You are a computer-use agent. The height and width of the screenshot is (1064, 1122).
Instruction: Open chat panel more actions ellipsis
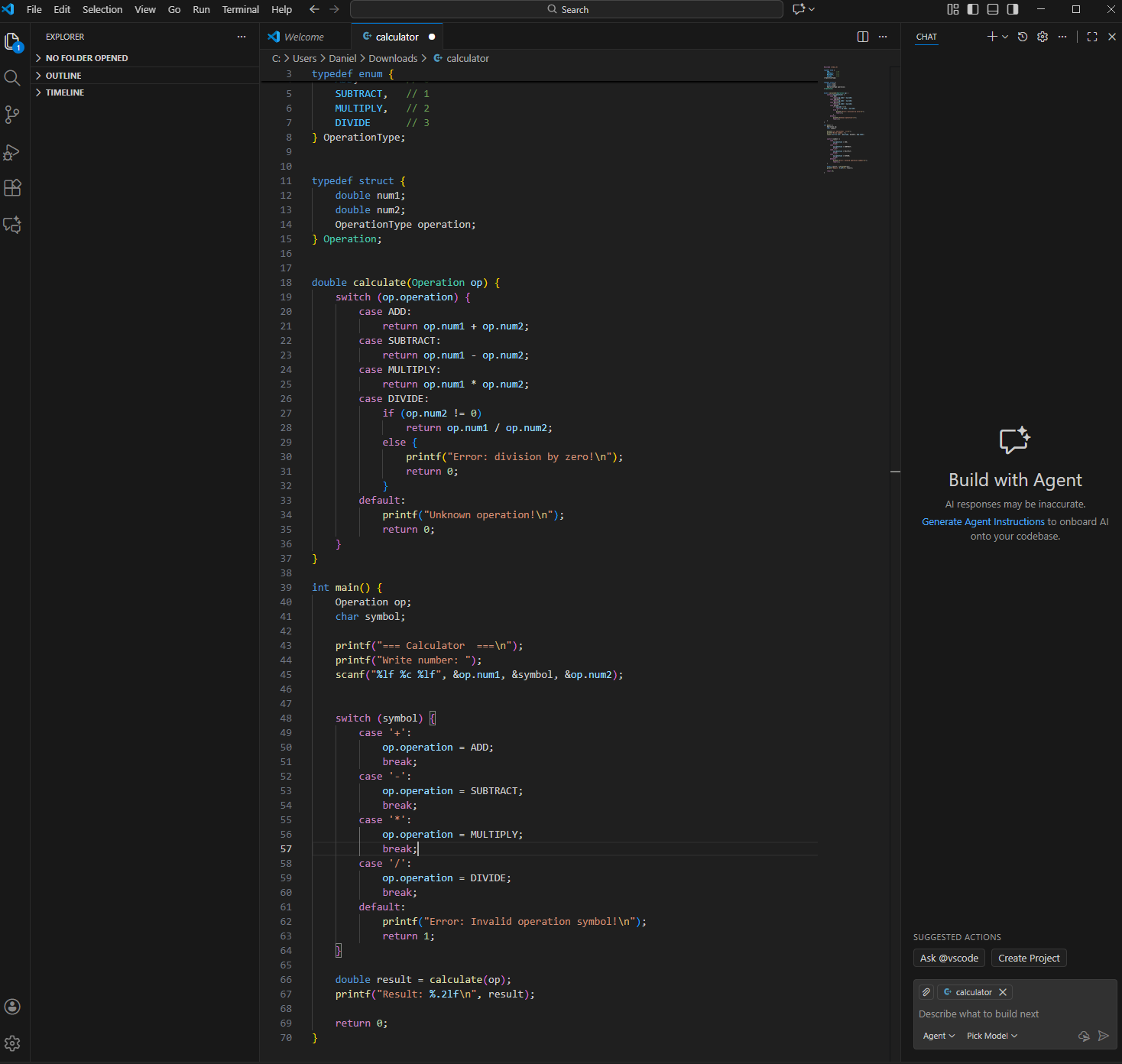1062,37
